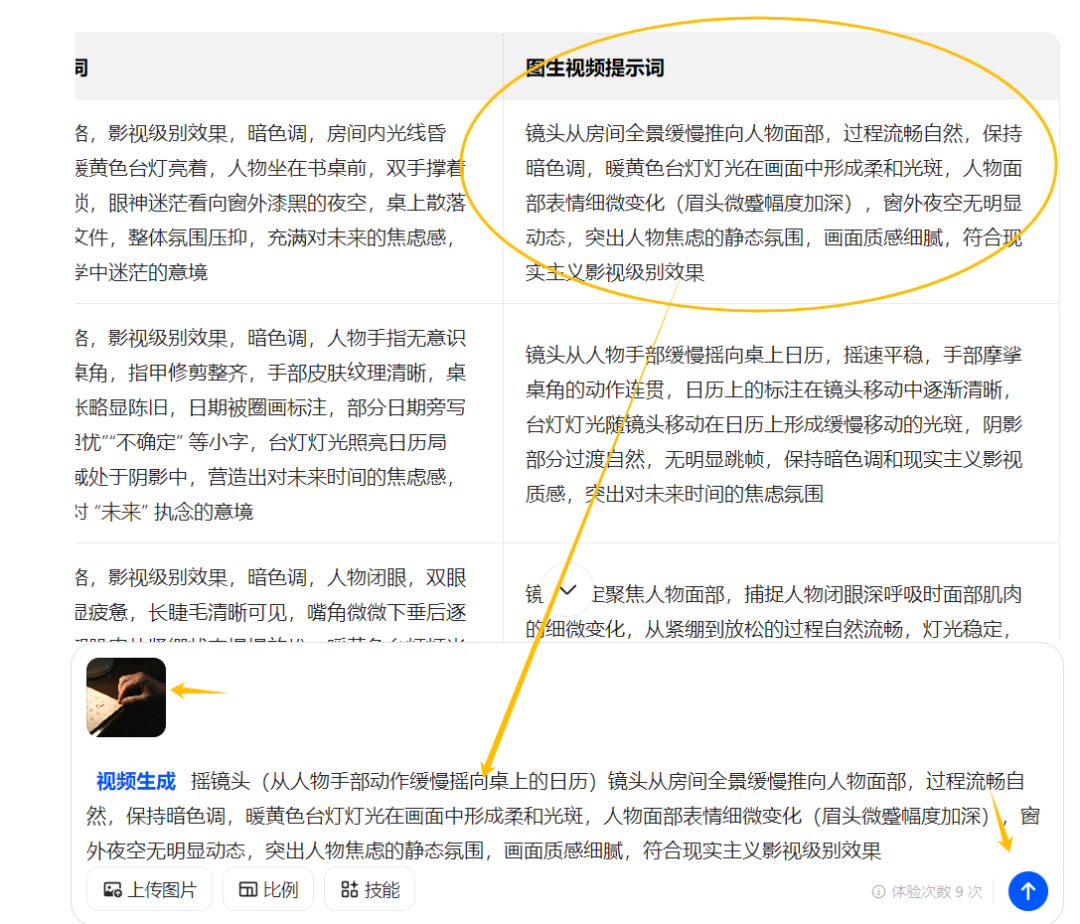Viewport: 1080px width, 924px height.
Task: Click the left cell mentioning 指甲修剪整齐
Action: pyautogui.click(x=289, y=423)
